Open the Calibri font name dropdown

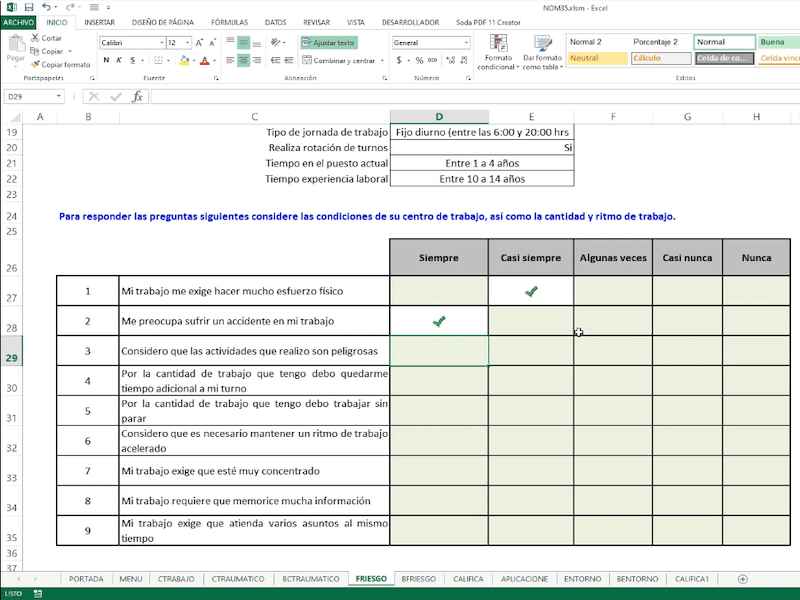(162, 43)
